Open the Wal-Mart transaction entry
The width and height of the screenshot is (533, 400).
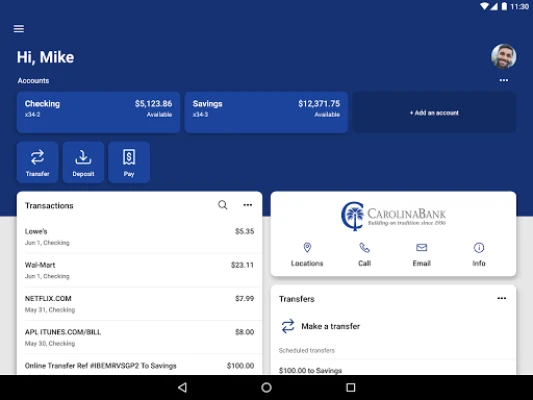pos(139,270)
